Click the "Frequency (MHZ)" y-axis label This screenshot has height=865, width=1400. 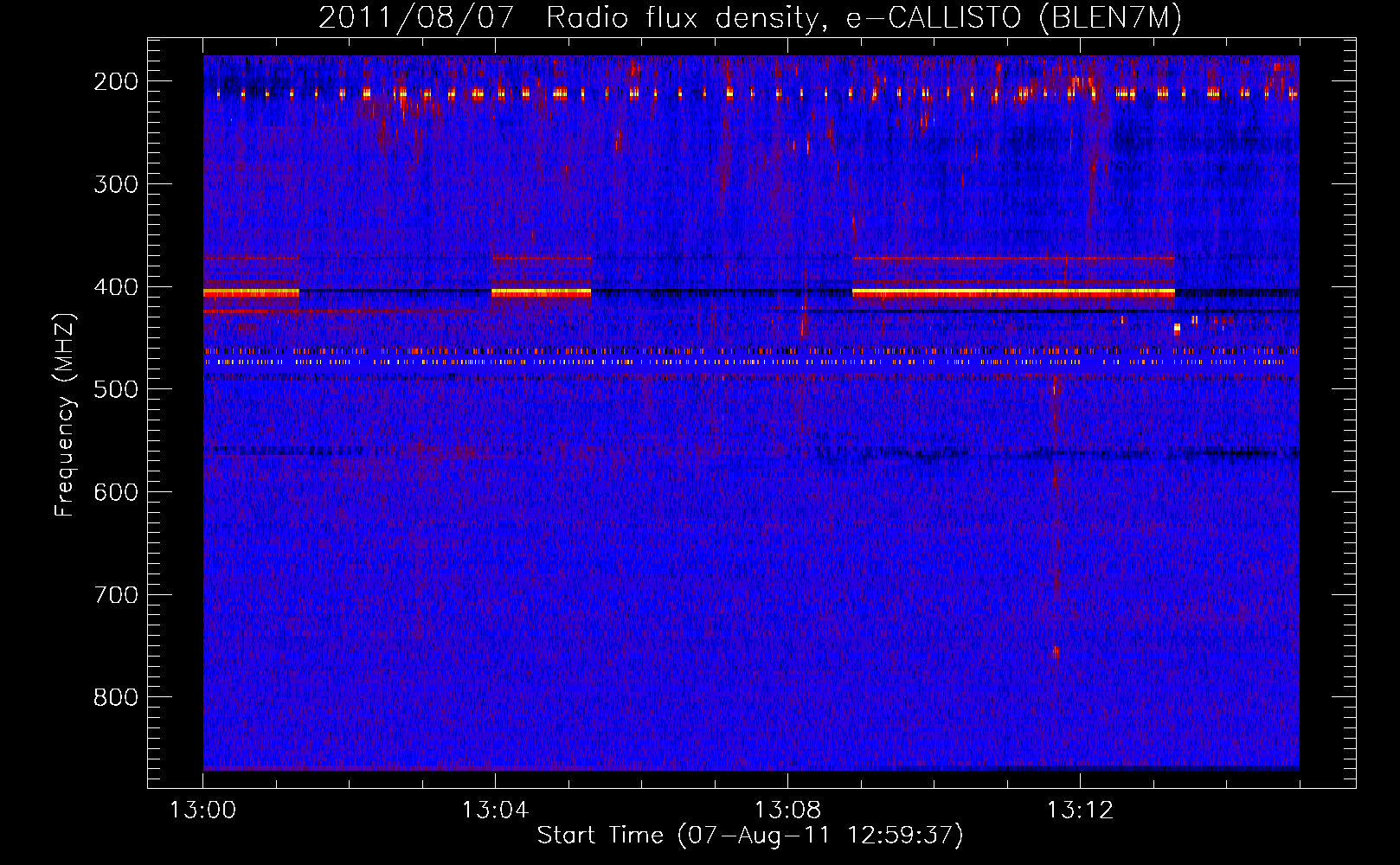click(65, 415)
